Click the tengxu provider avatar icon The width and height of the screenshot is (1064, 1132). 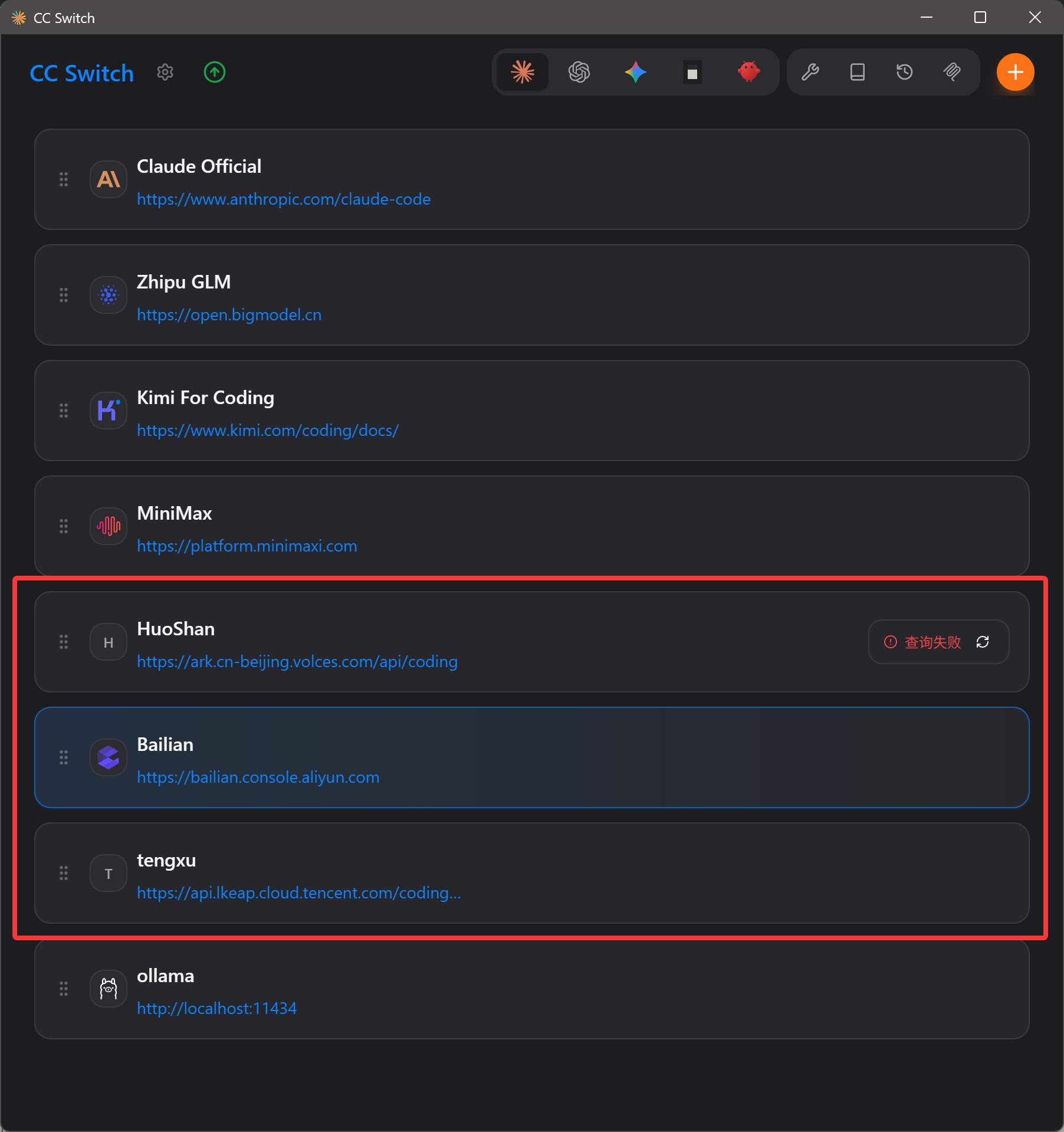pos(109,874)
